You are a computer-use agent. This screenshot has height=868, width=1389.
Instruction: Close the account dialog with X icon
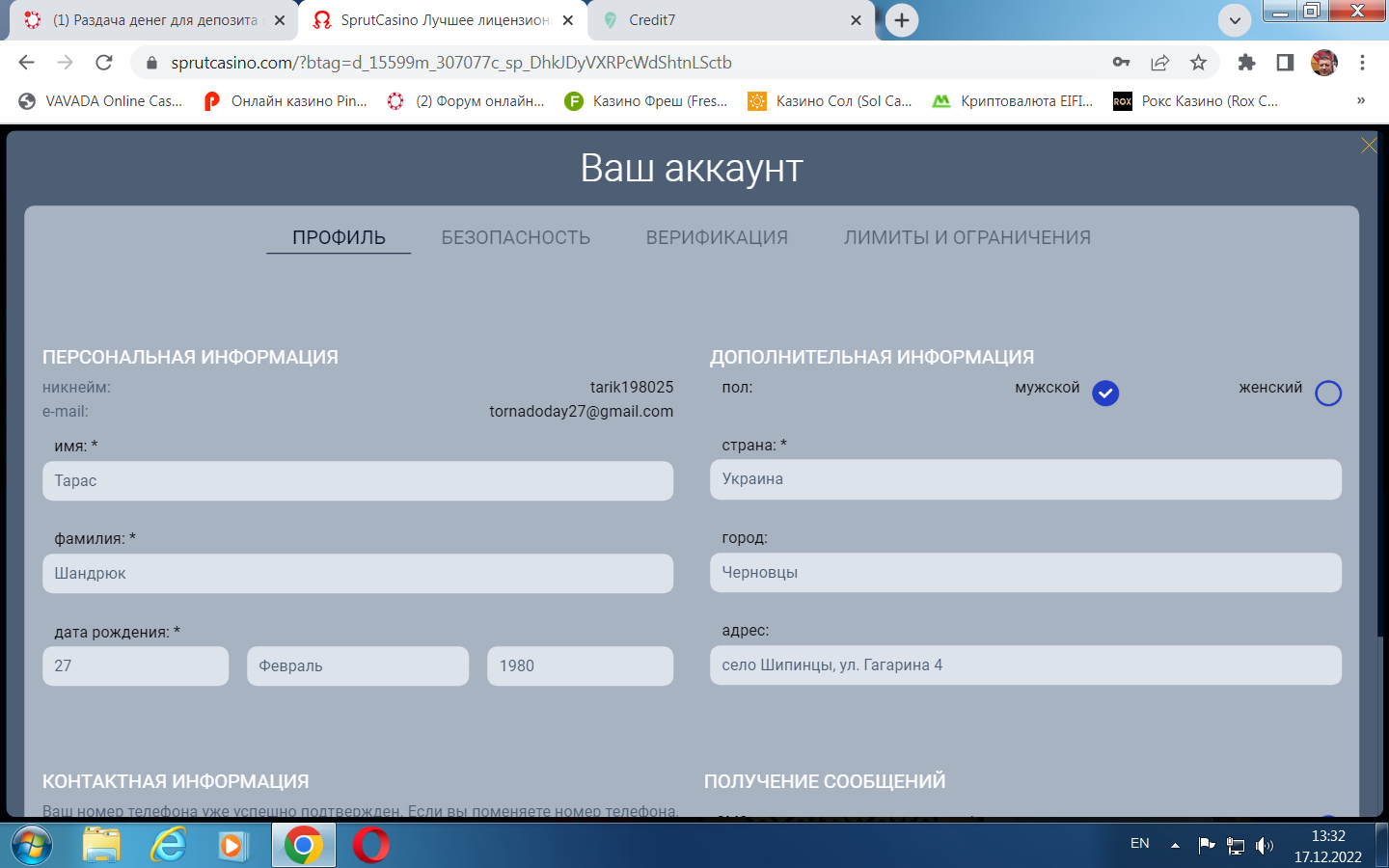coord(1368,146)
